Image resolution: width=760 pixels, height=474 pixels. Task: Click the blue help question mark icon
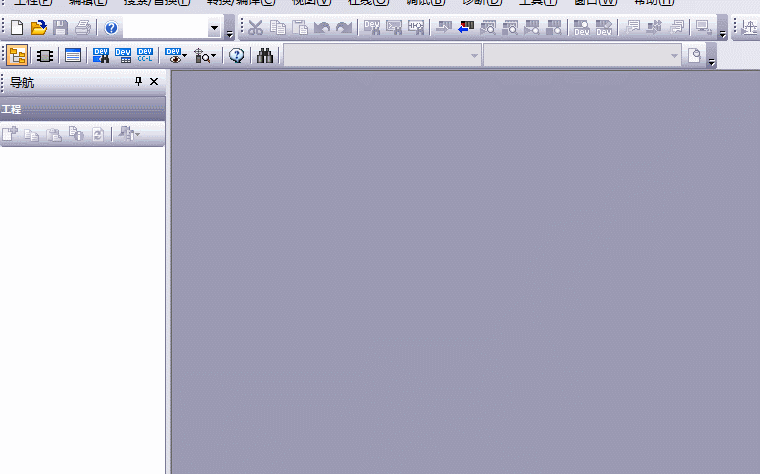(111, 29)
